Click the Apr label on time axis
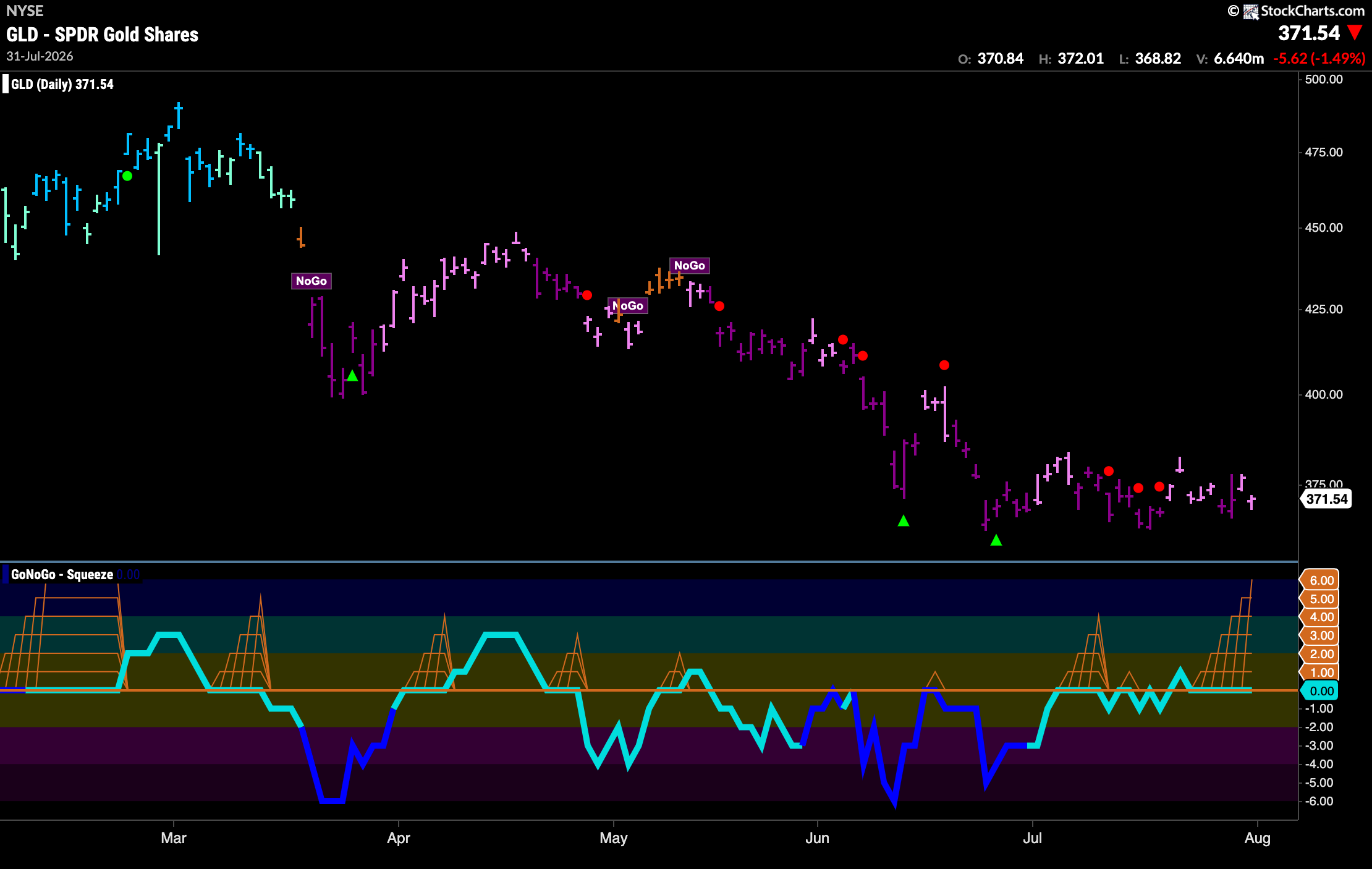 (399, 838)
